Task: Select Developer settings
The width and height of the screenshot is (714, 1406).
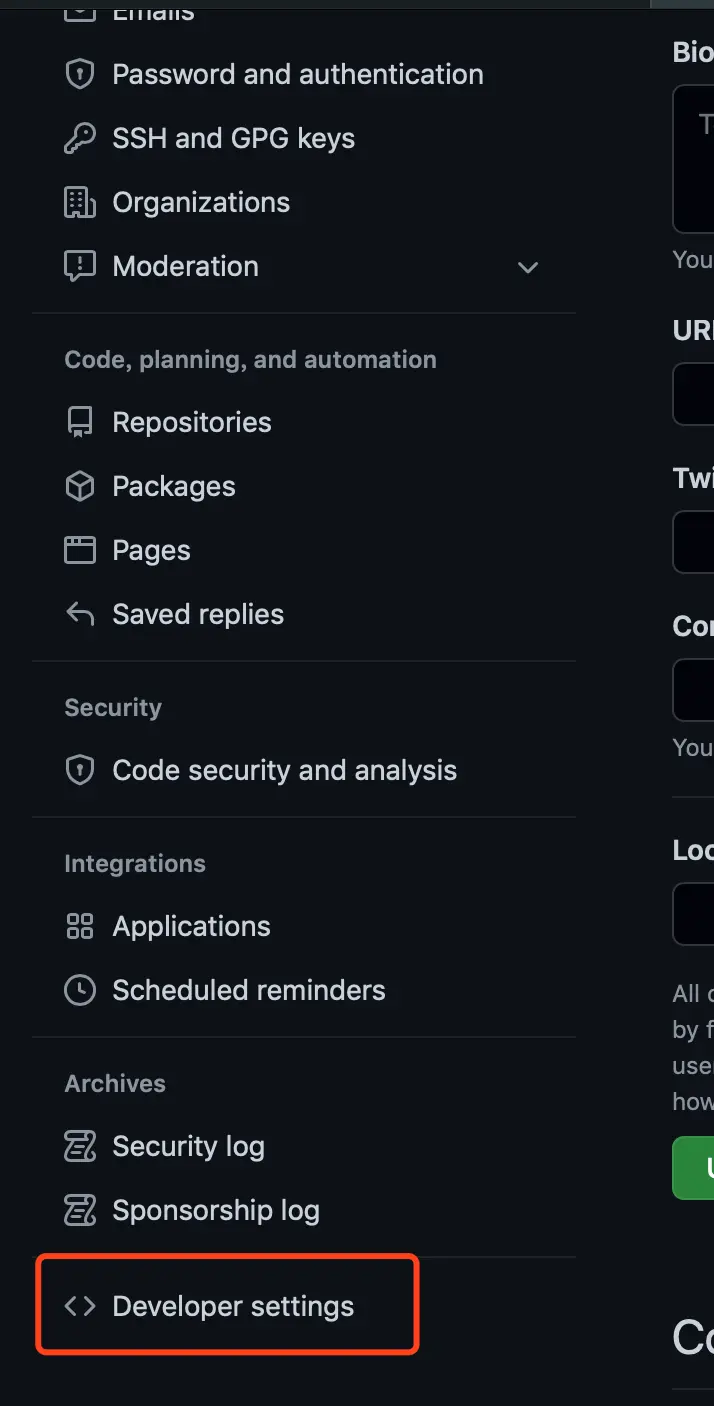Action: [x=233, y=1306]
